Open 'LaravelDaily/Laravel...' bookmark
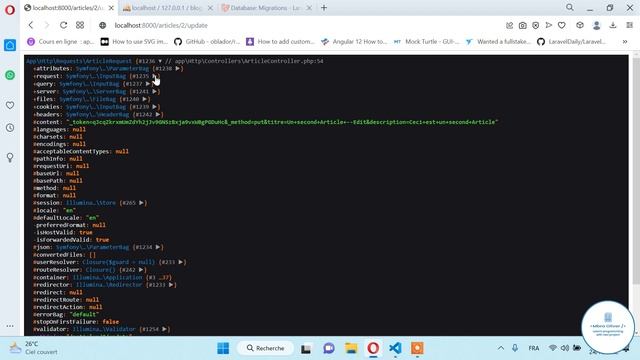The image size is (640, 360). click(571, 42)
